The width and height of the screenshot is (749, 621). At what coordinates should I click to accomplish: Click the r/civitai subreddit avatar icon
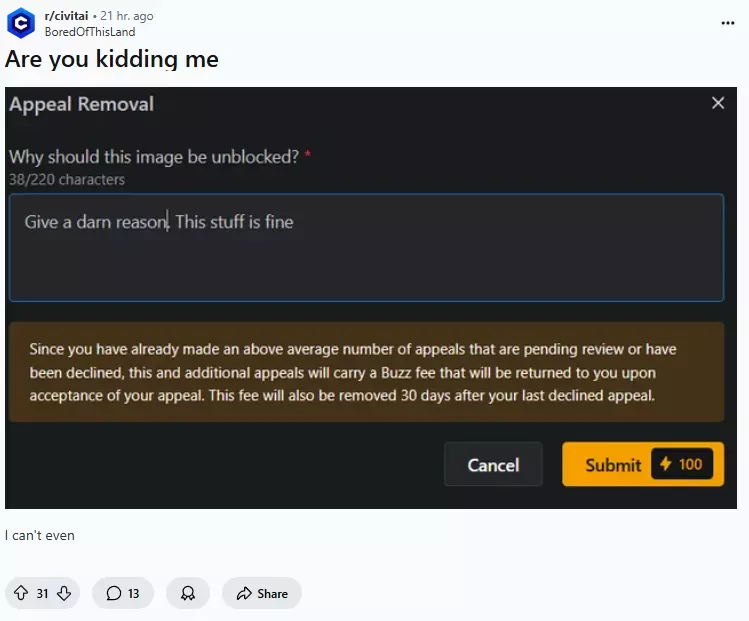point(21,23)
